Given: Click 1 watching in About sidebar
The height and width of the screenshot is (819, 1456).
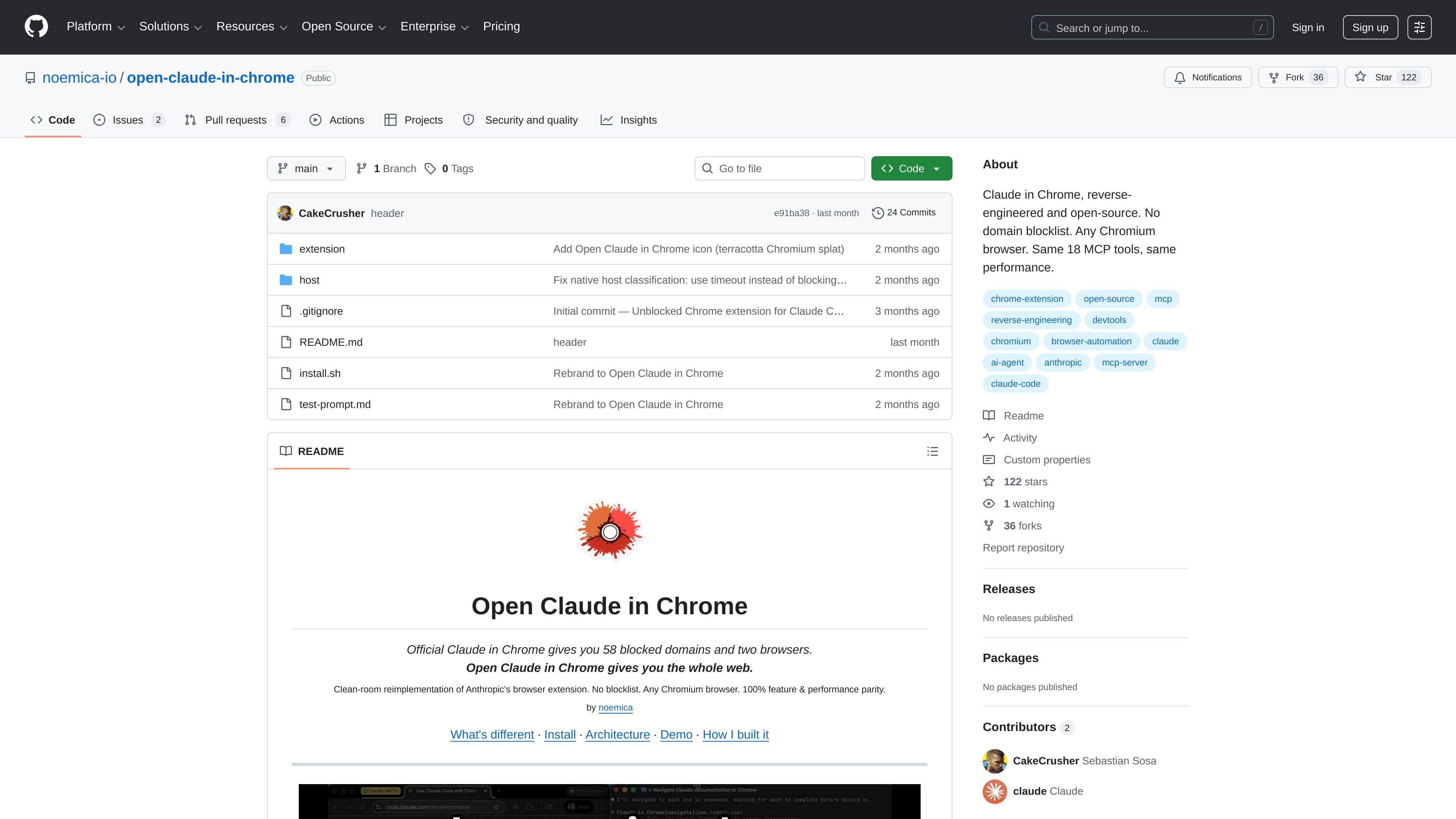Looking at the screenshot, I should pyautogui.click(x=1018, y=504).
